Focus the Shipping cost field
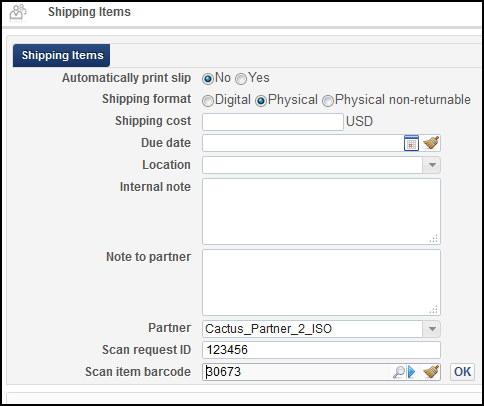This screenshot has width=484, height=406. click(x=273, y=122)
